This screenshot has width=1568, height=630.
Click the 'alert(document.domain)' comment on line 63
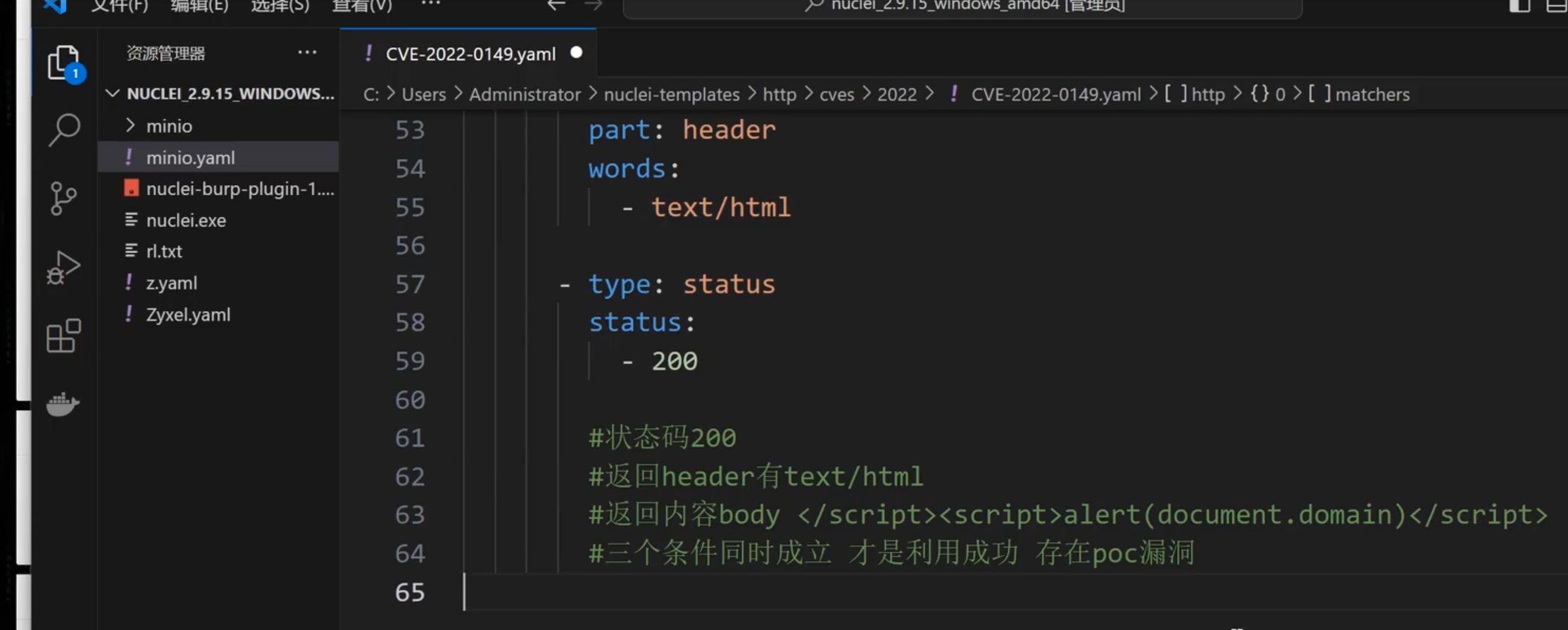1236,515
